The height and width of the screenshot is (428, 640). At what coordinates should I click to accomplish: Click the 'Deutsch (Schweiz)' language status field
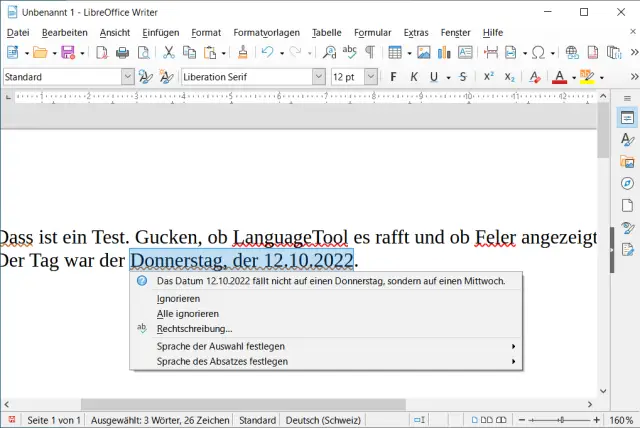point(322,420)
